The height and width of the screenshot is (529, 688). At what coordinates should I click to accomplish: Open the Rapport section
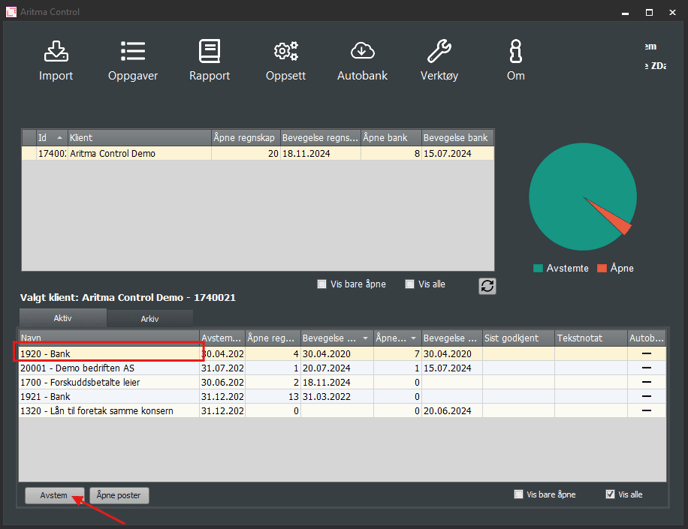pyautogui.click(x=209, y=60)
